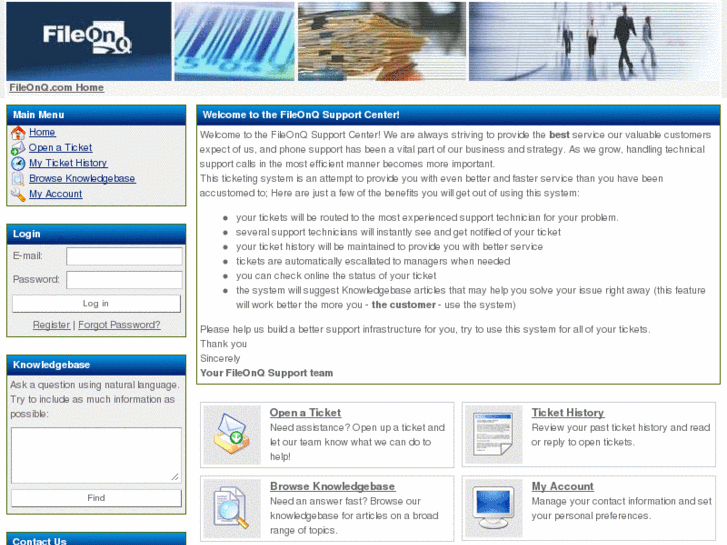
Task: Click the Forgot Password? link
Action: (x=119, y=325)
